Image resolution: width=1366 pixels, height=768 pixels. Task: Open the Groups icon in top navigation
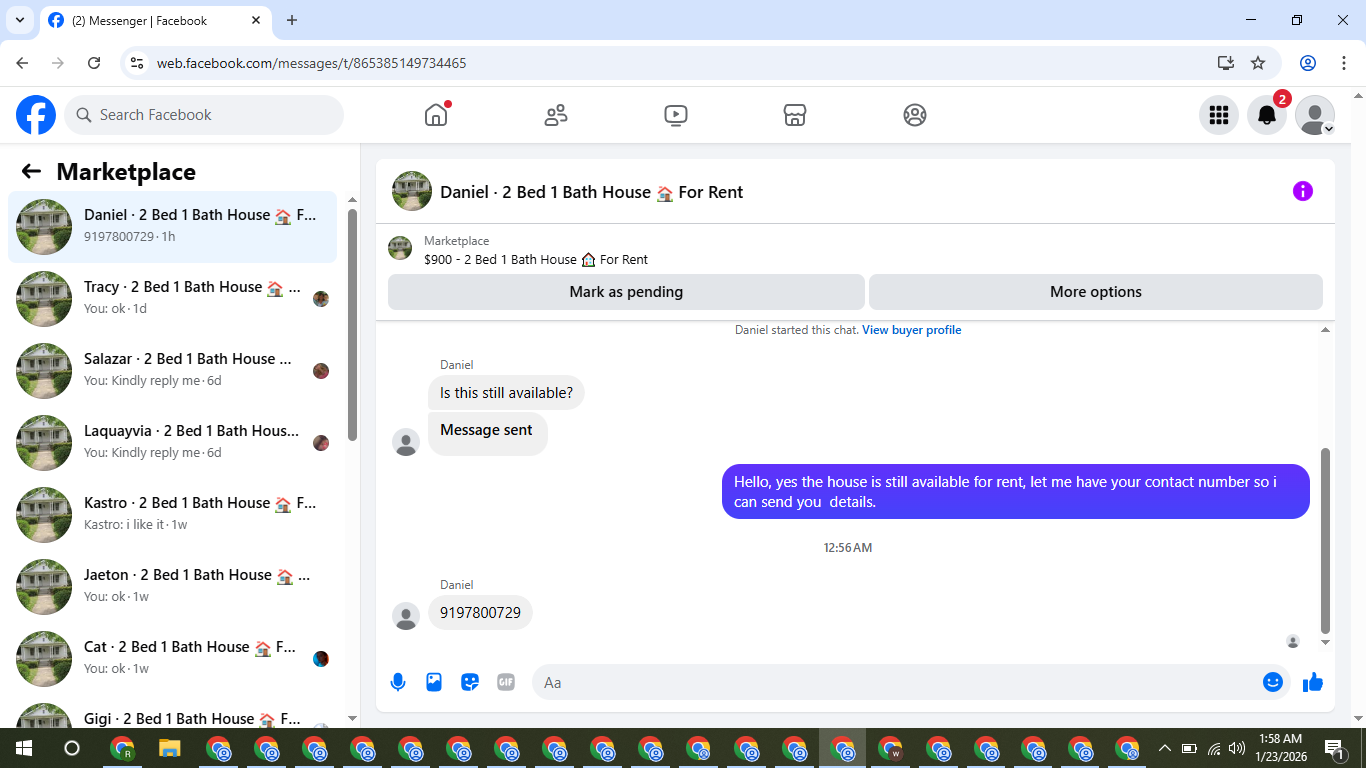(x=915, y=115)
